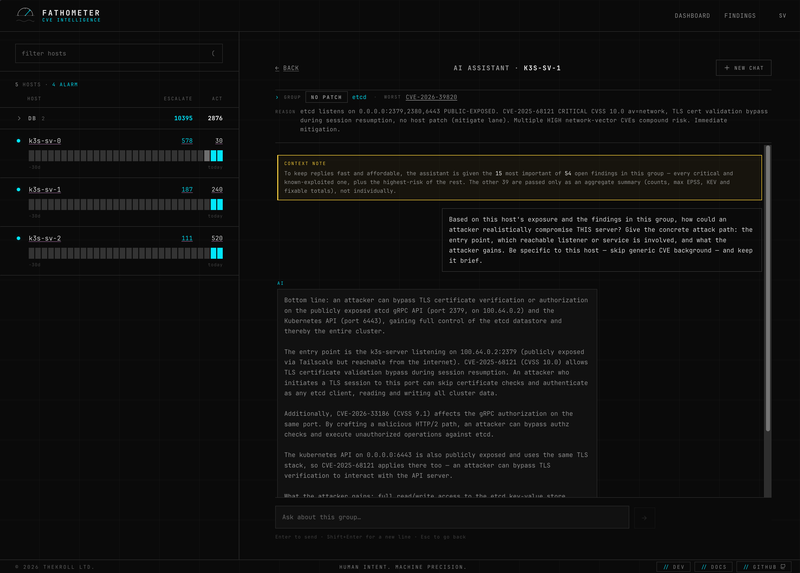Click the status dot beside k3s-sv-0
800x573 pixels.
(18, 141)
